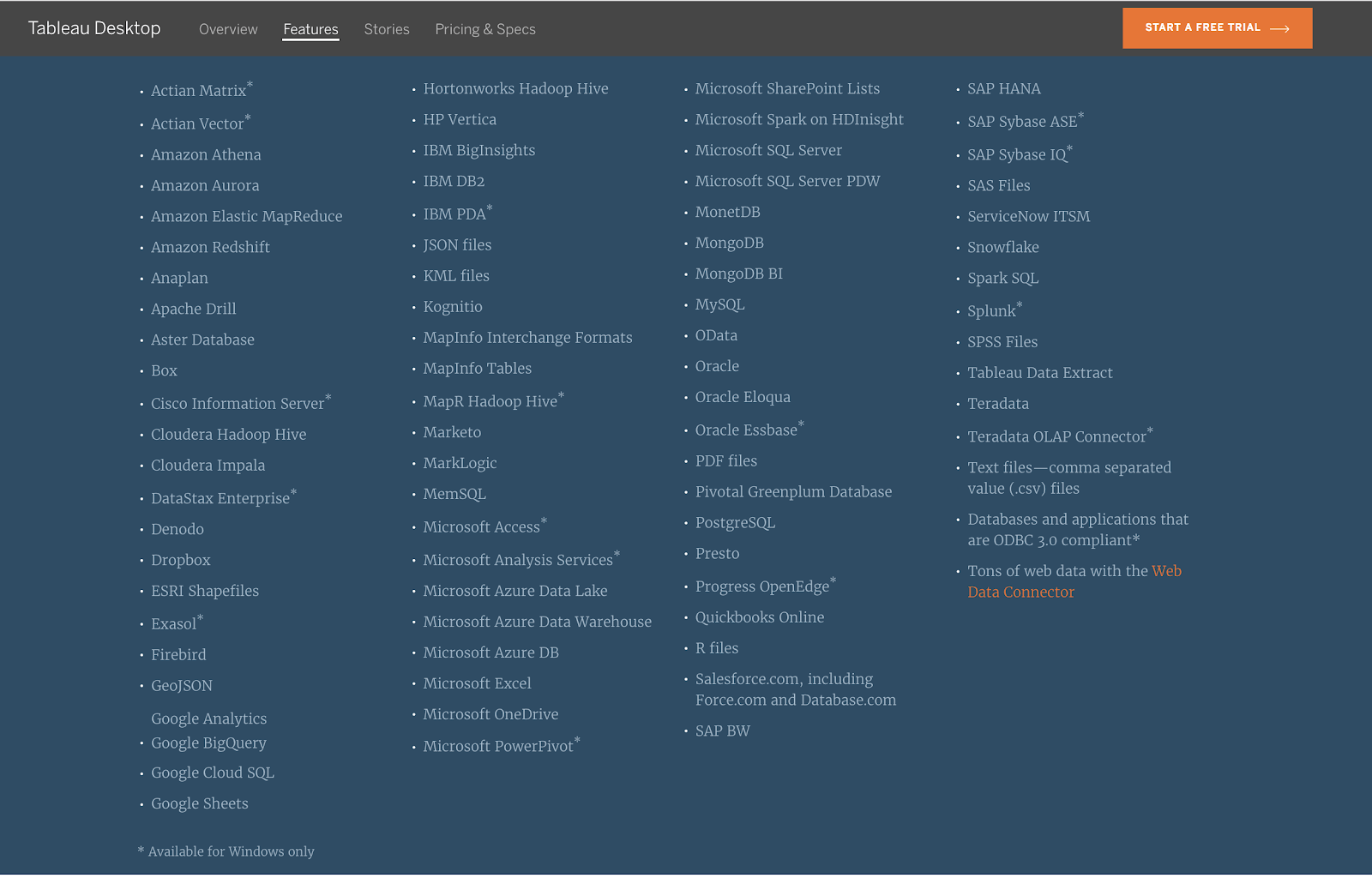Click Spark SQL entry
This screenshot has height=878, width=1372.
pos(1002,278)
